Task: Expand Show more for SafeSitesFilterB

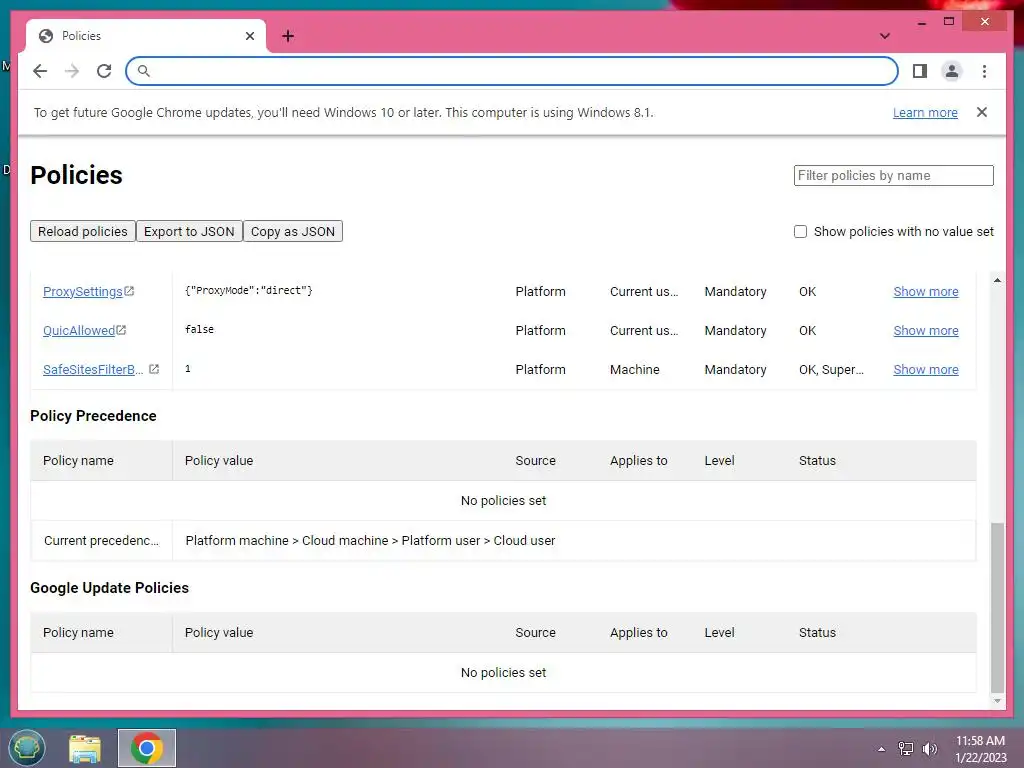Action: click(x=925, y=370)
